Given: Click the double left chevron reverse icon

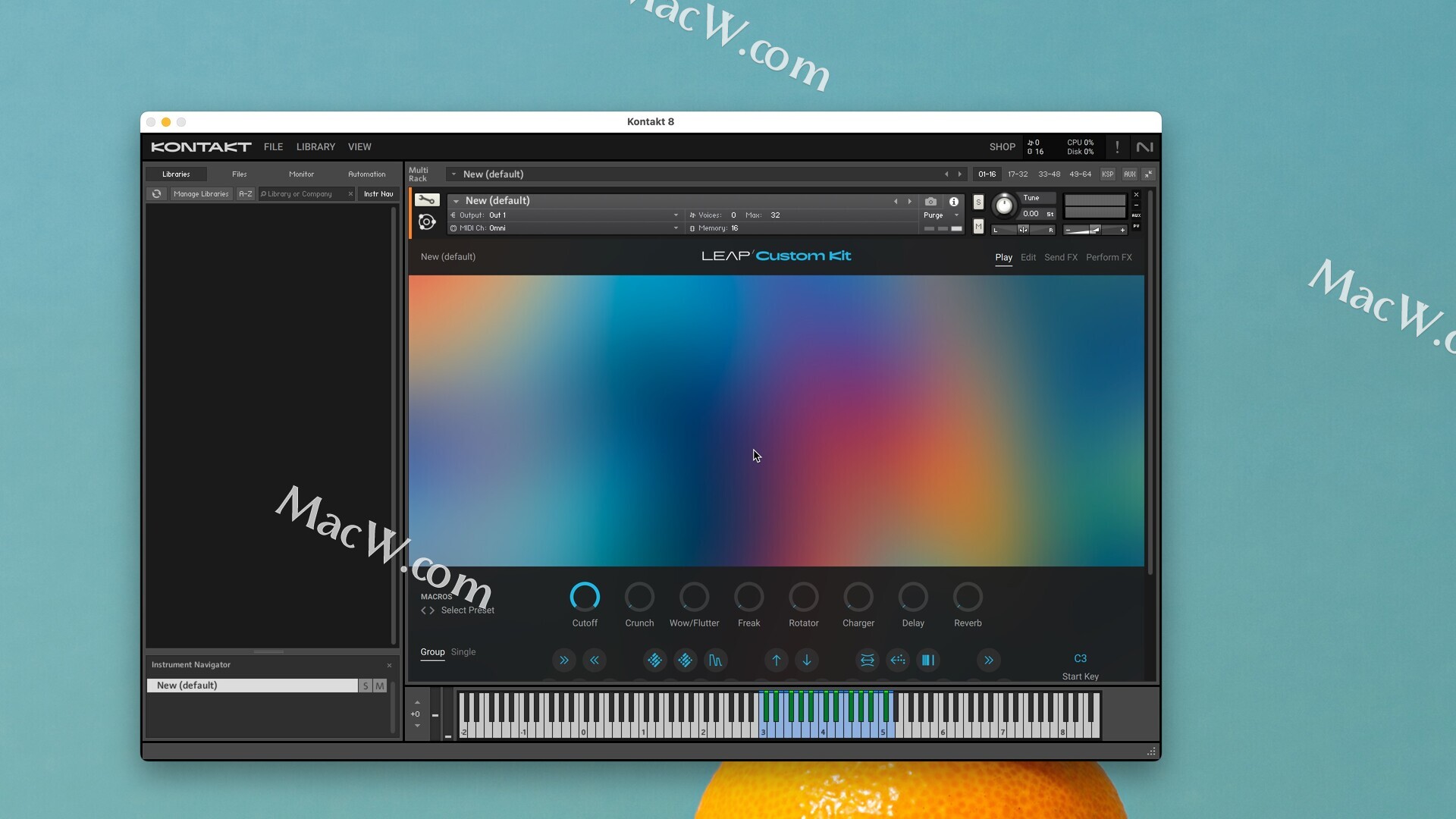Looking at the screenshot, I should pyautogui.click(x=595, y=661).
